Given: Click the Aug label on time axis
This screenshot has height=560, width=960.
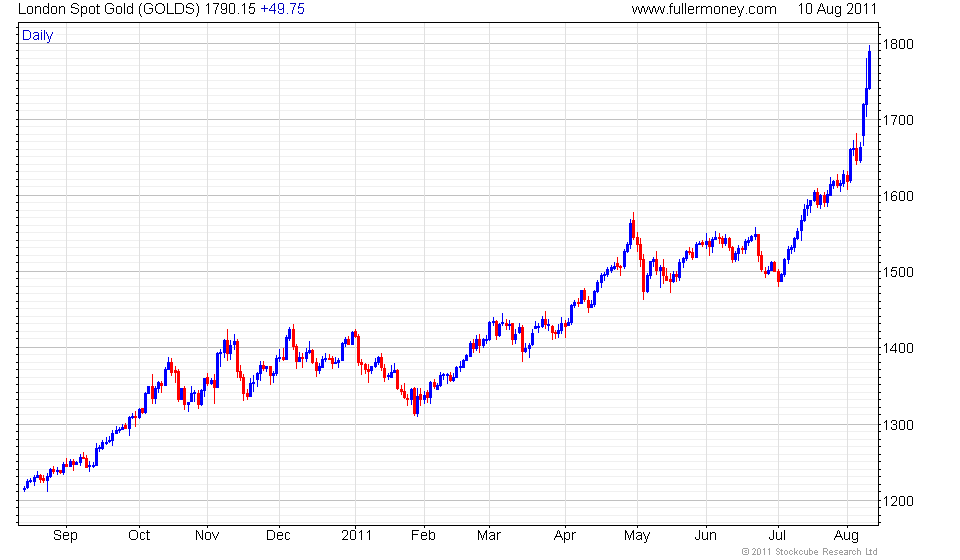Looking at the screenshot, I should pos(848,535).
